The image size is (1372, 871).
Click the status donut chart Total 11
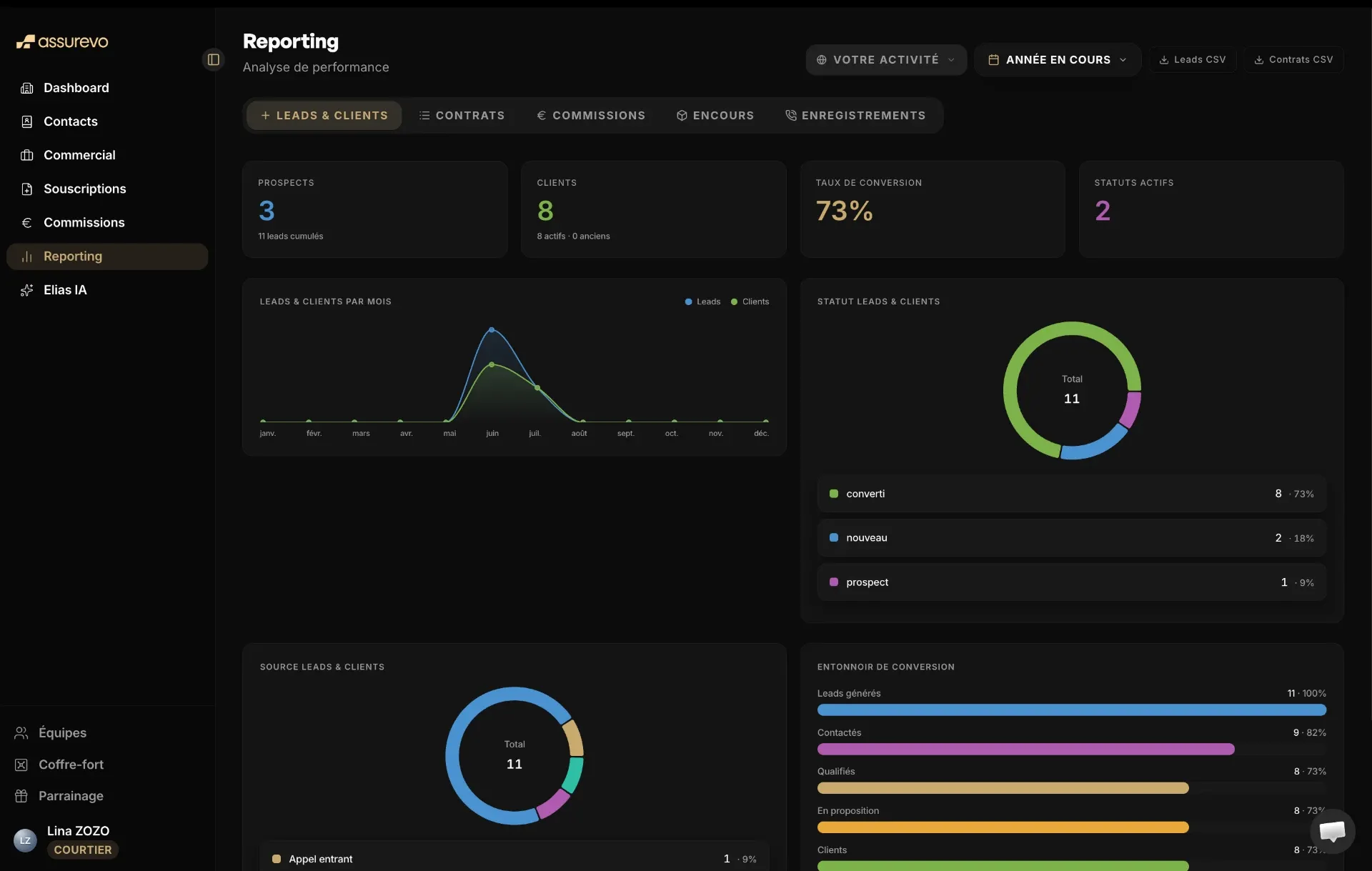[x=1072, y=390]
